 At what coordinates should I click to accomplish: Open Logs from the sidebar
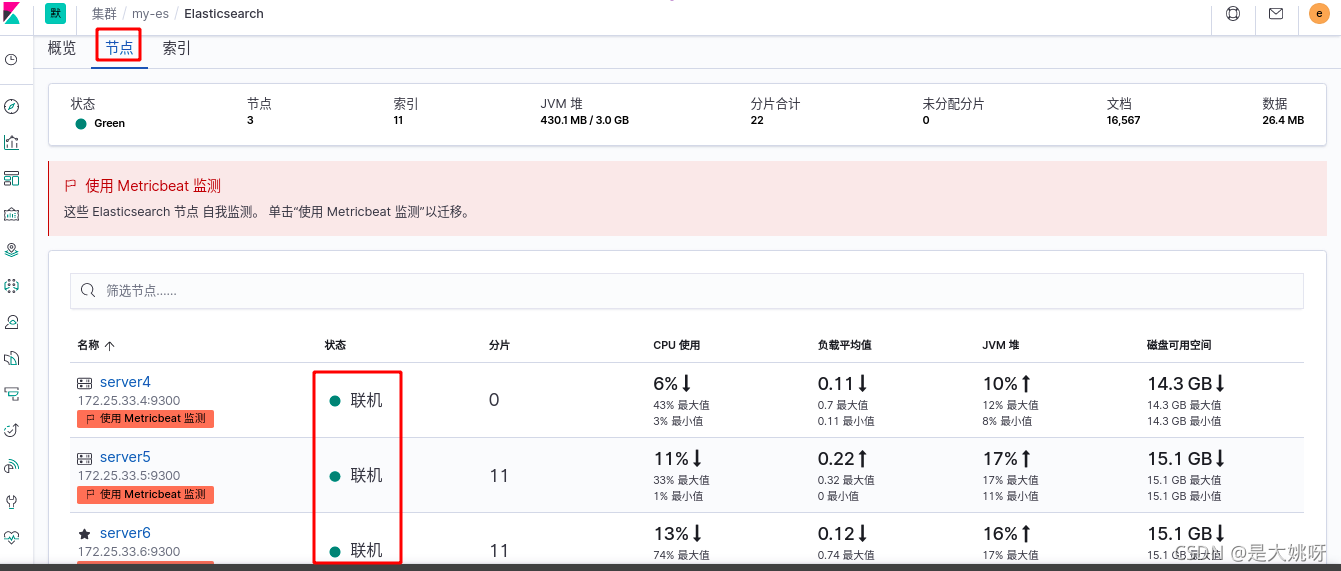11,358
